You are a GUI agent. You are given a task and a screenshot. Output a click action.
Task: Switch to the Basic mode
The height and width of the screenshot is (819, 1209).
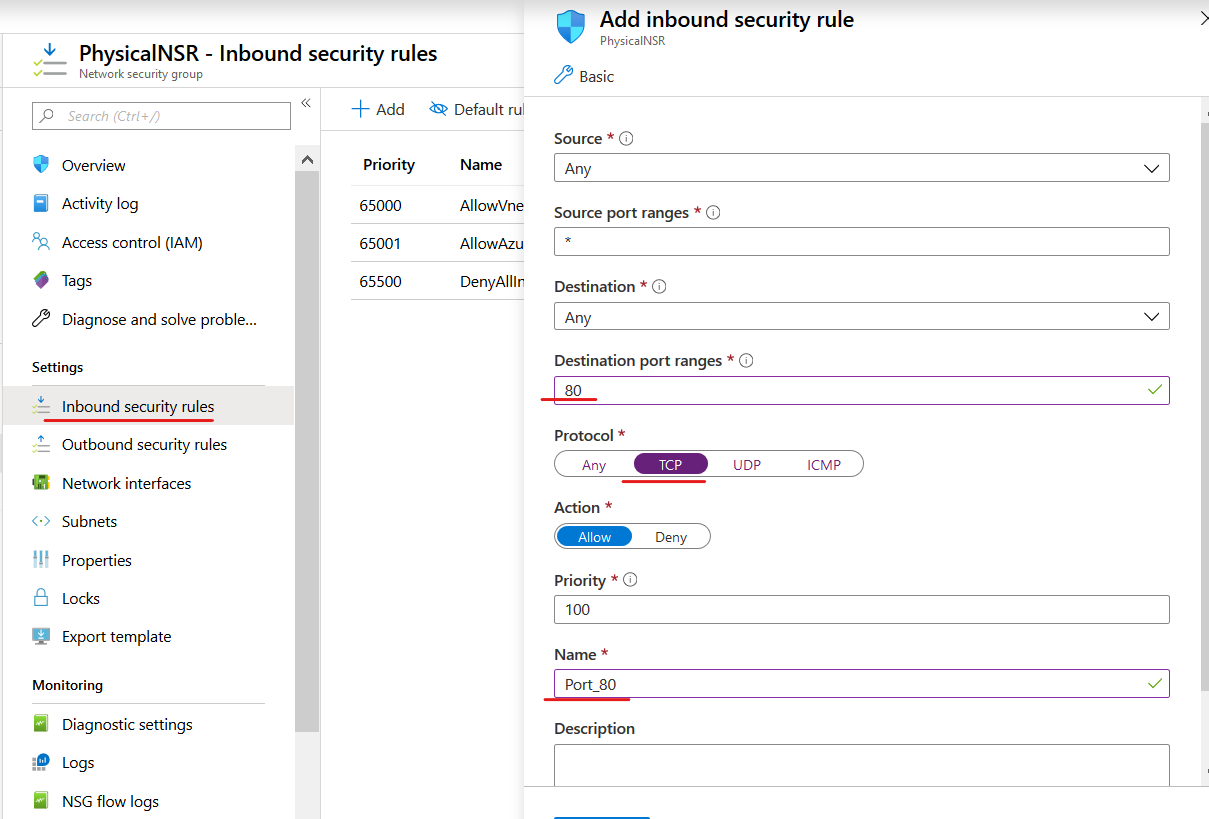point(584,76)
